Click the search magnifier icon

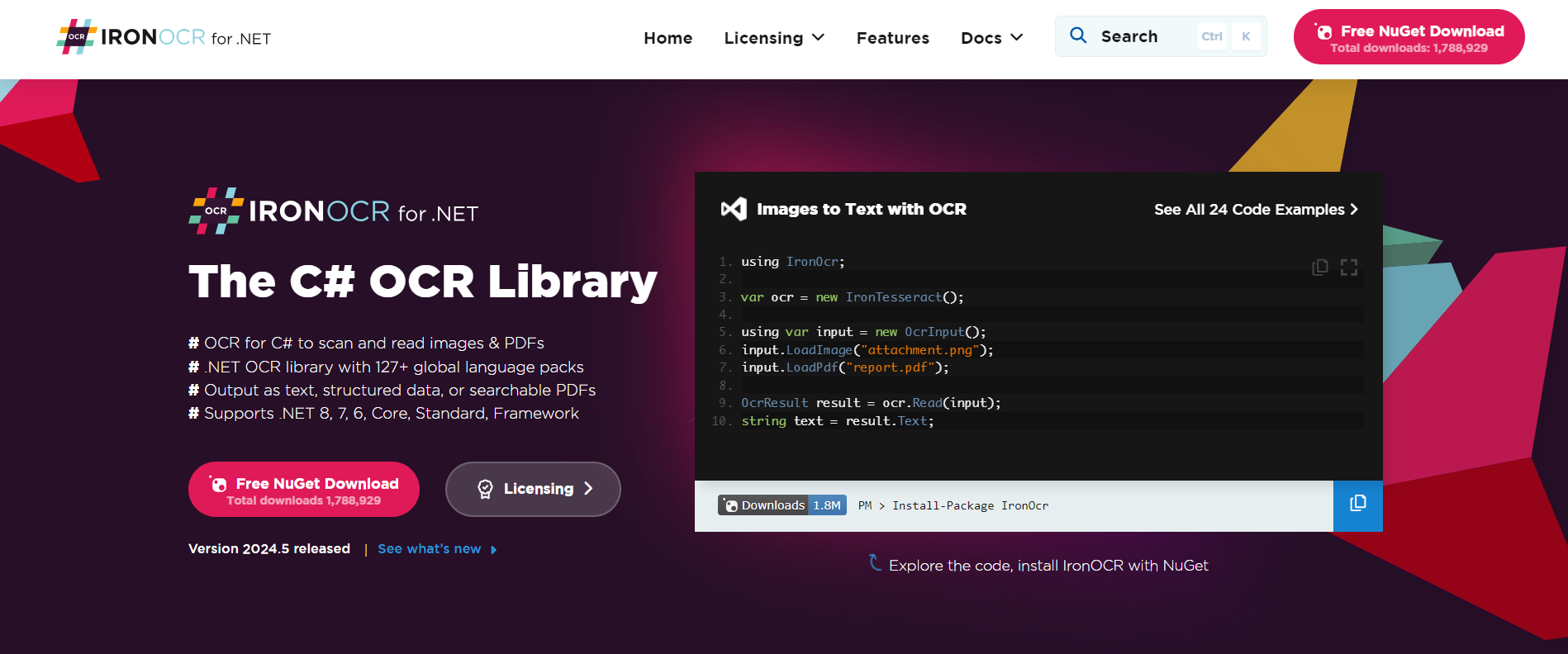(1078, 36)
